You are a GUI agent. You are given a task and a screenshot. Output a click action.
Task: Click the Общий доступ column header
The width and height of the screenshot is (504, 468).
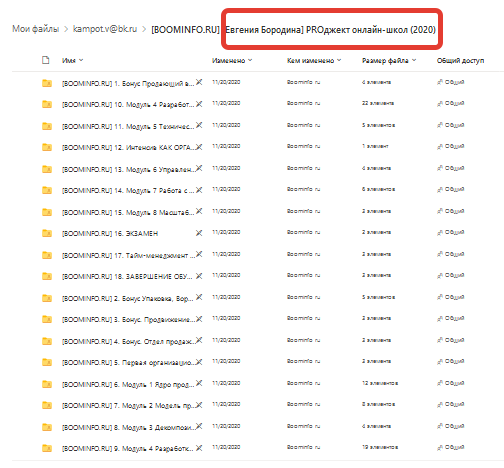(x=460, y=60)
